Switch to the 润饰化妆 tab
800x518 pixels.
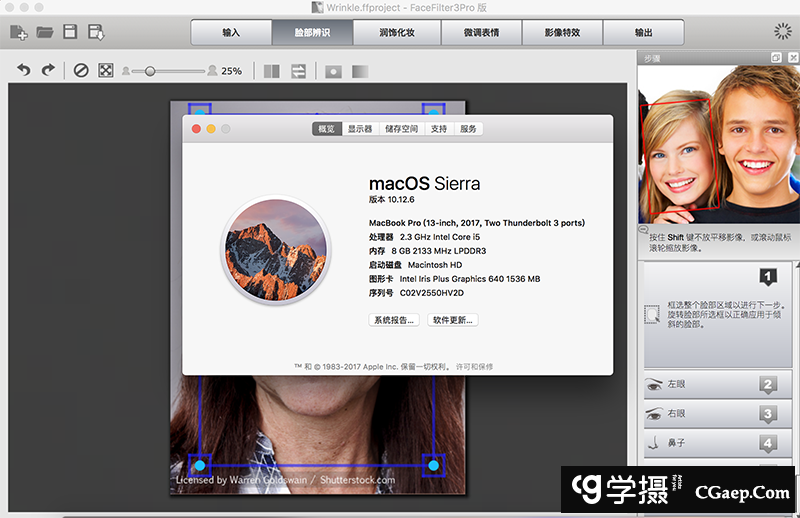(397, 32)
